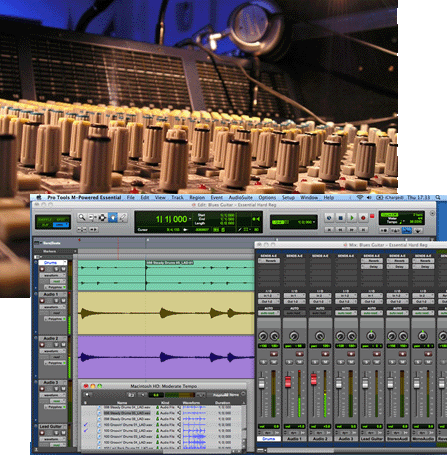Click the transport Record button
Viewport: 447px width, 455px height.
pos(363,218)
